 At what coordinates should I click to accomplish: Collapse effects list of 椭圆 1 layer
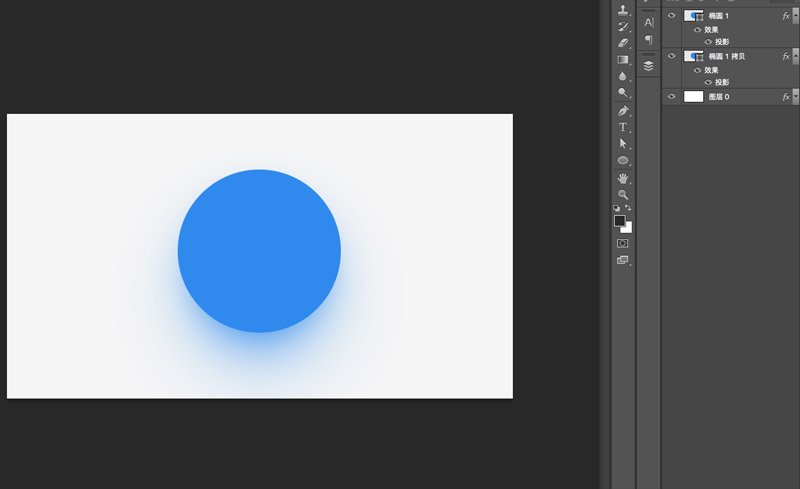(x=795, y=16)
